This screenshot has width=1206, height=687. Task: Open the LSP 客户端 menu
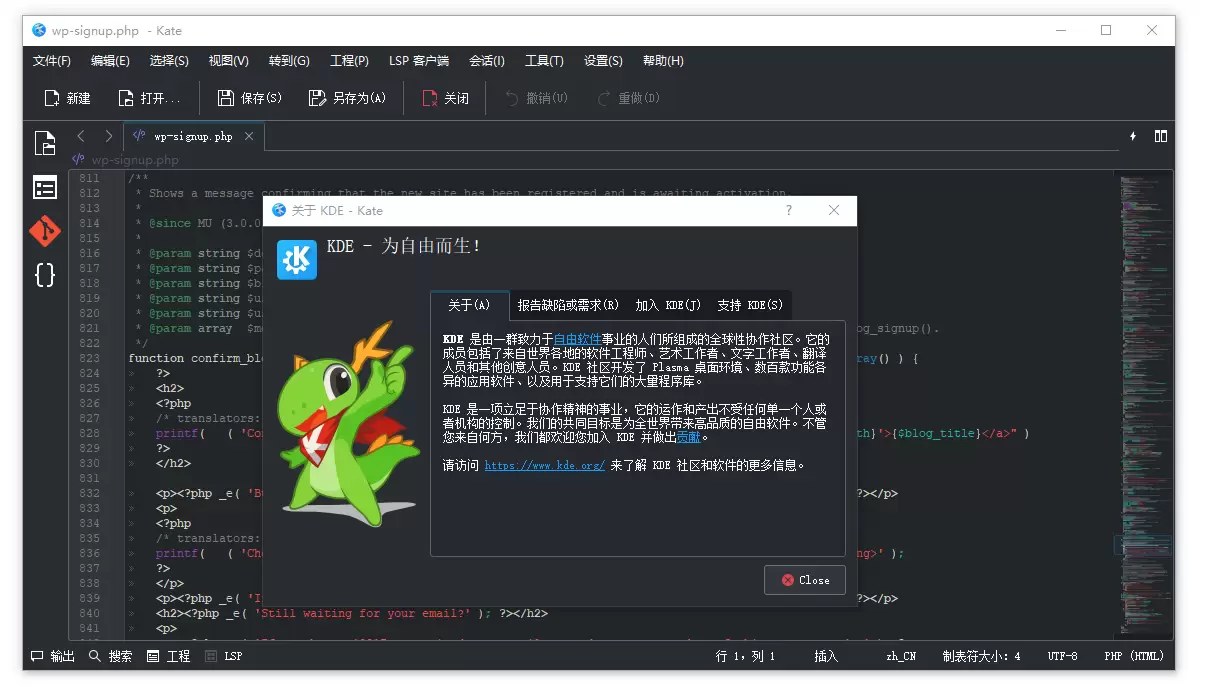419,61
